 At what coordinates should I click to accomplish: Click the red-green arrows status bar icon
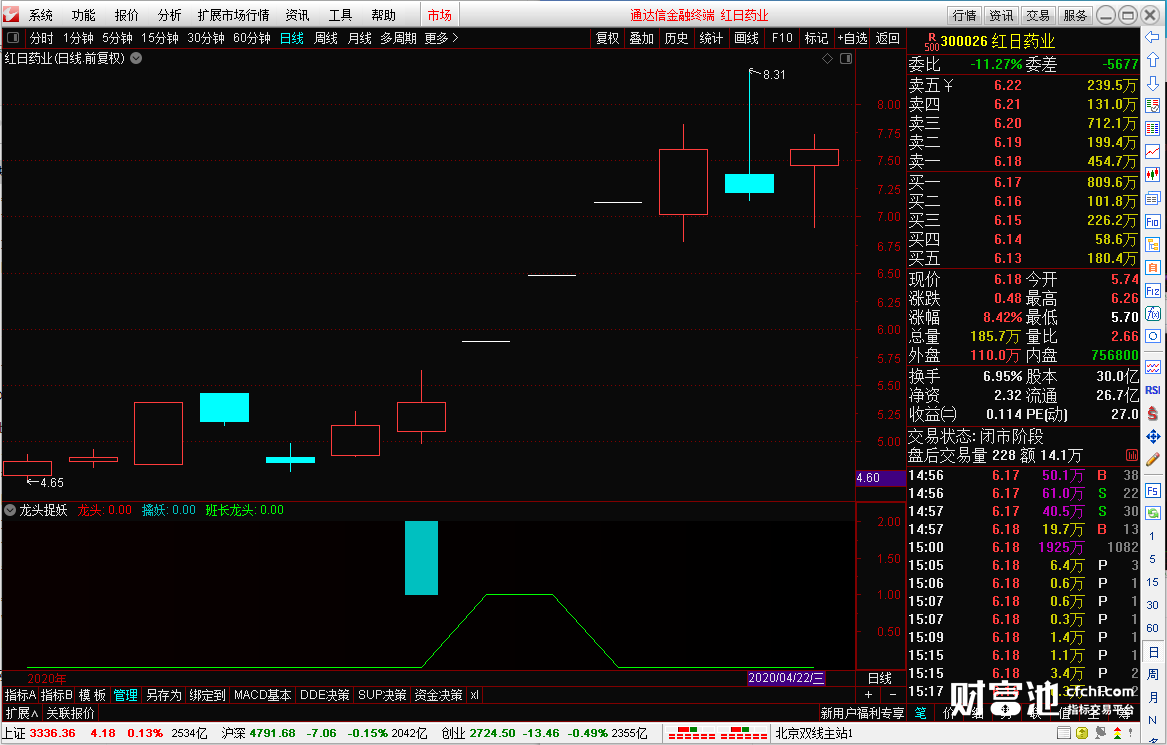(x=1117, y=733)
